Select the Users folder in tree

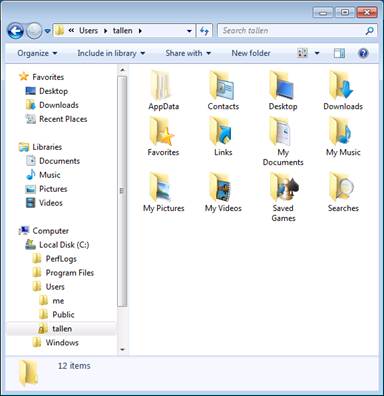pyautogui.click(x=48, y=287)
